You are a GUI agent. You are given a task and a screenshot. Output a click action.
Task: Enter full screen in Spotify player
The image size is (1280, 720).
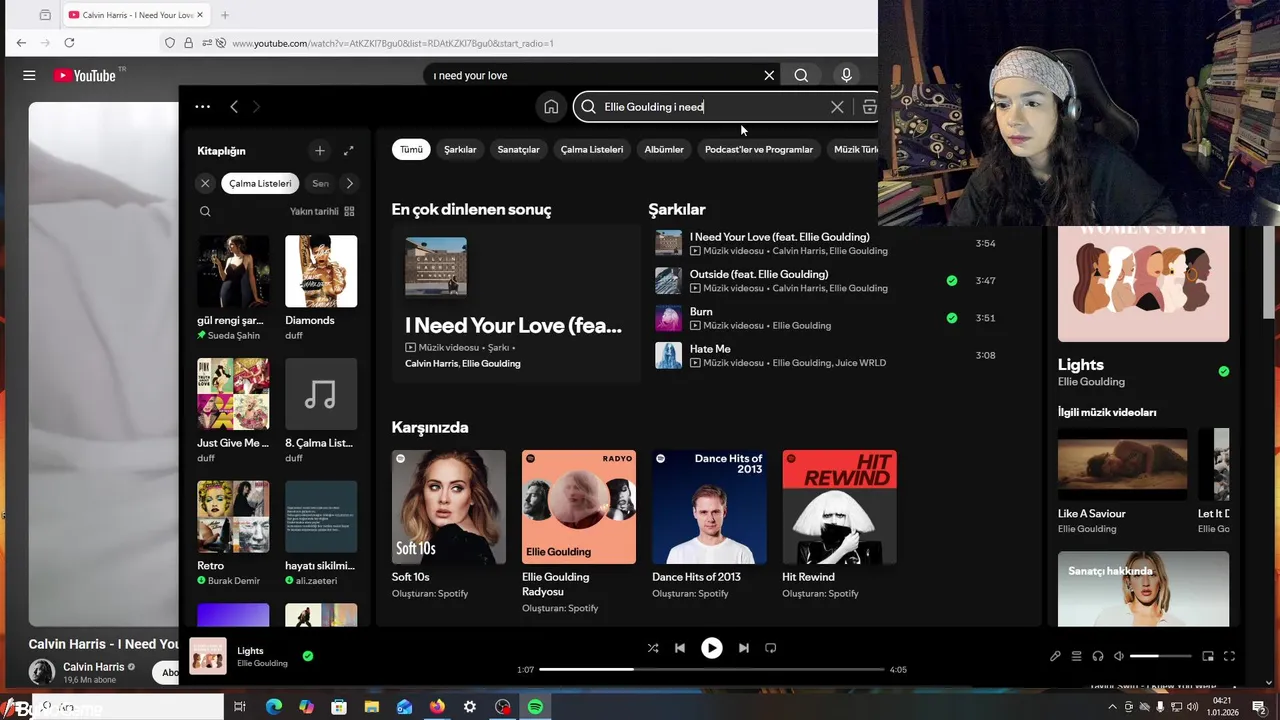pos(1229,656)
